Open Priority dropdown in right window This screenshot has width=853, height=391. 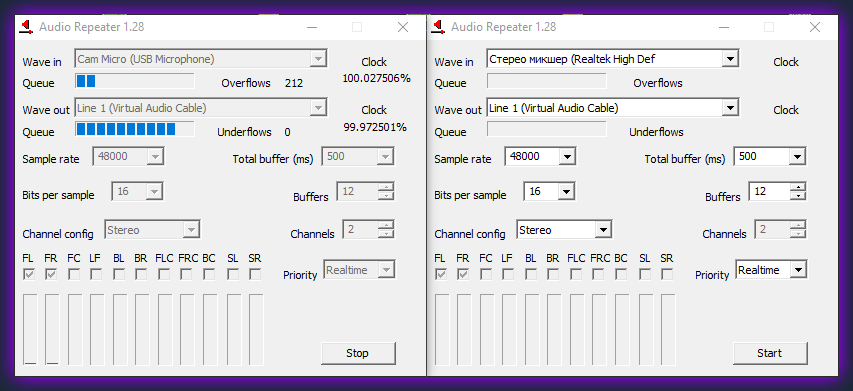[798, 270]
